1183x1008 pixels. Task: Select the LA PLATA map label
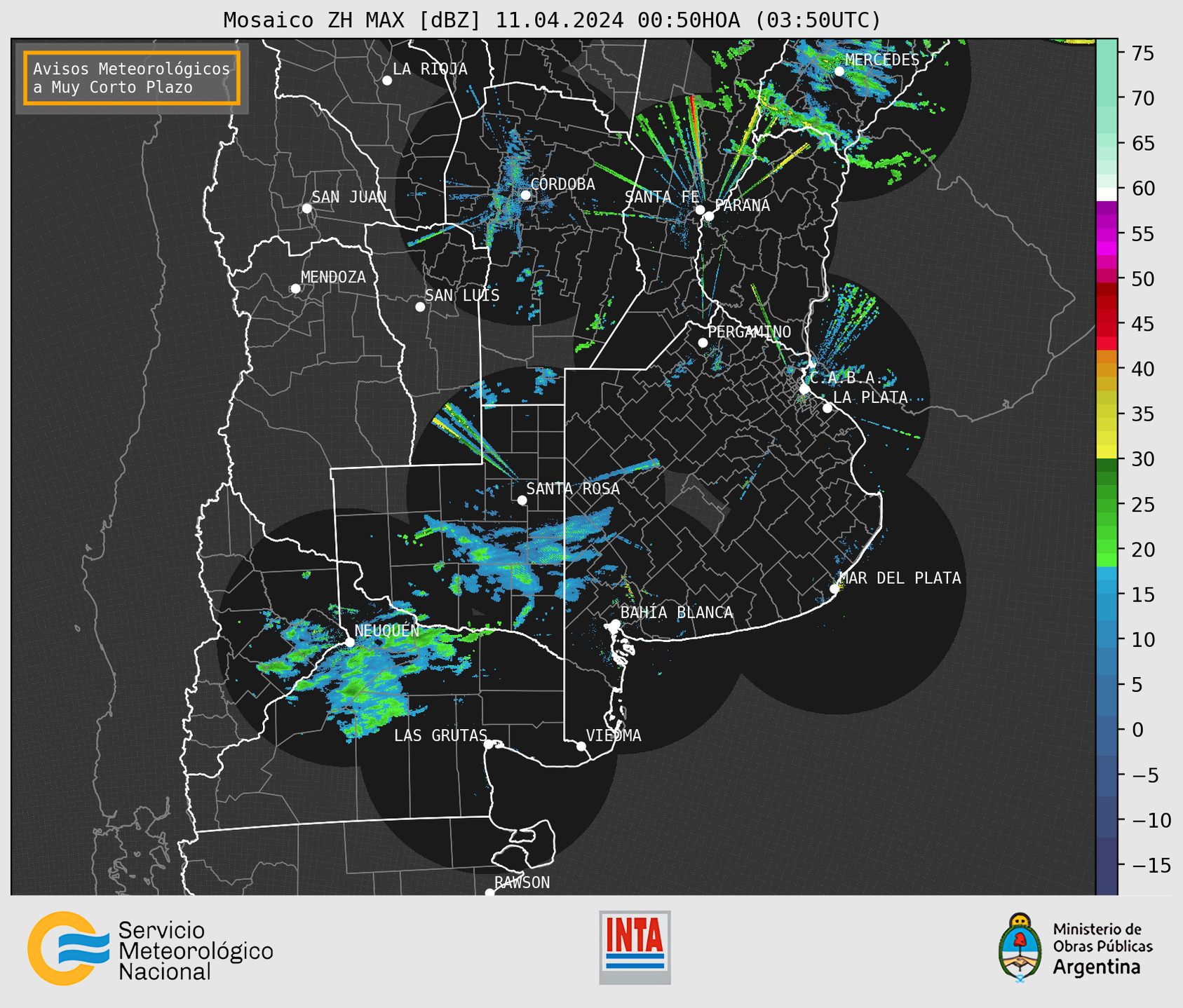click(x=870, y=397)
